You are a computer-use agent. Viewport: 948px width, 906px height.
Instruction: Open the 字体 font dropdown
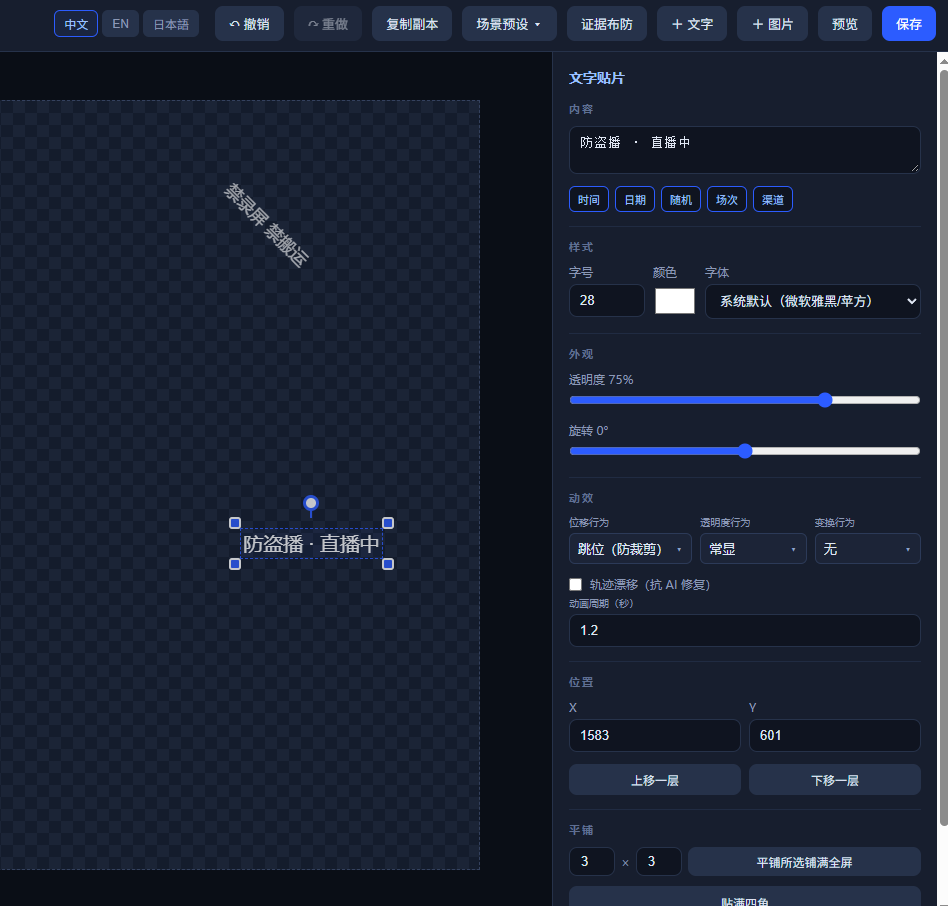813,301
